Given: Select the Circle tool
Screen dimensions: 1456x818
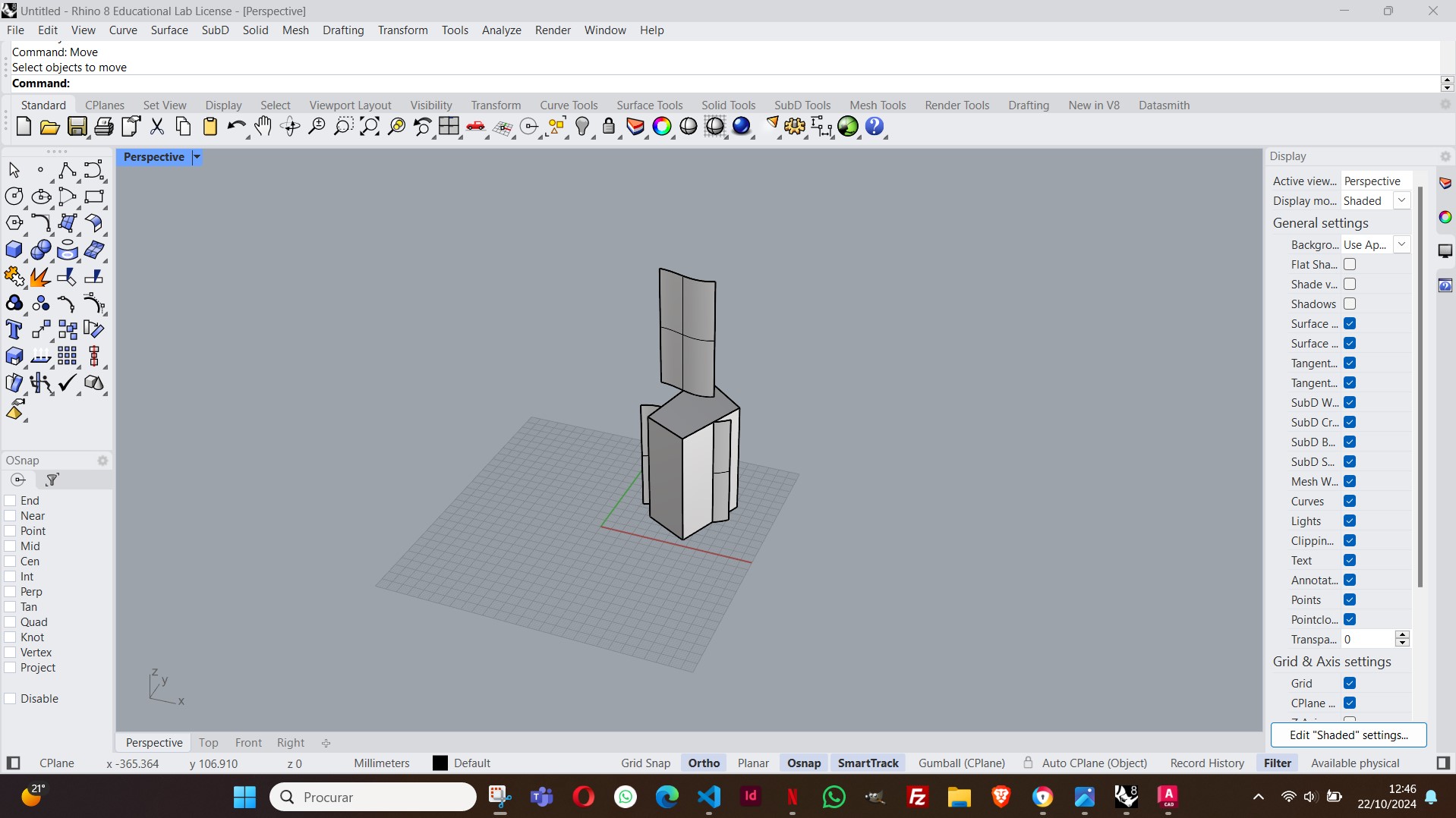Looking at the screenshot, I should pyautogui.click(x=14, y=197).
